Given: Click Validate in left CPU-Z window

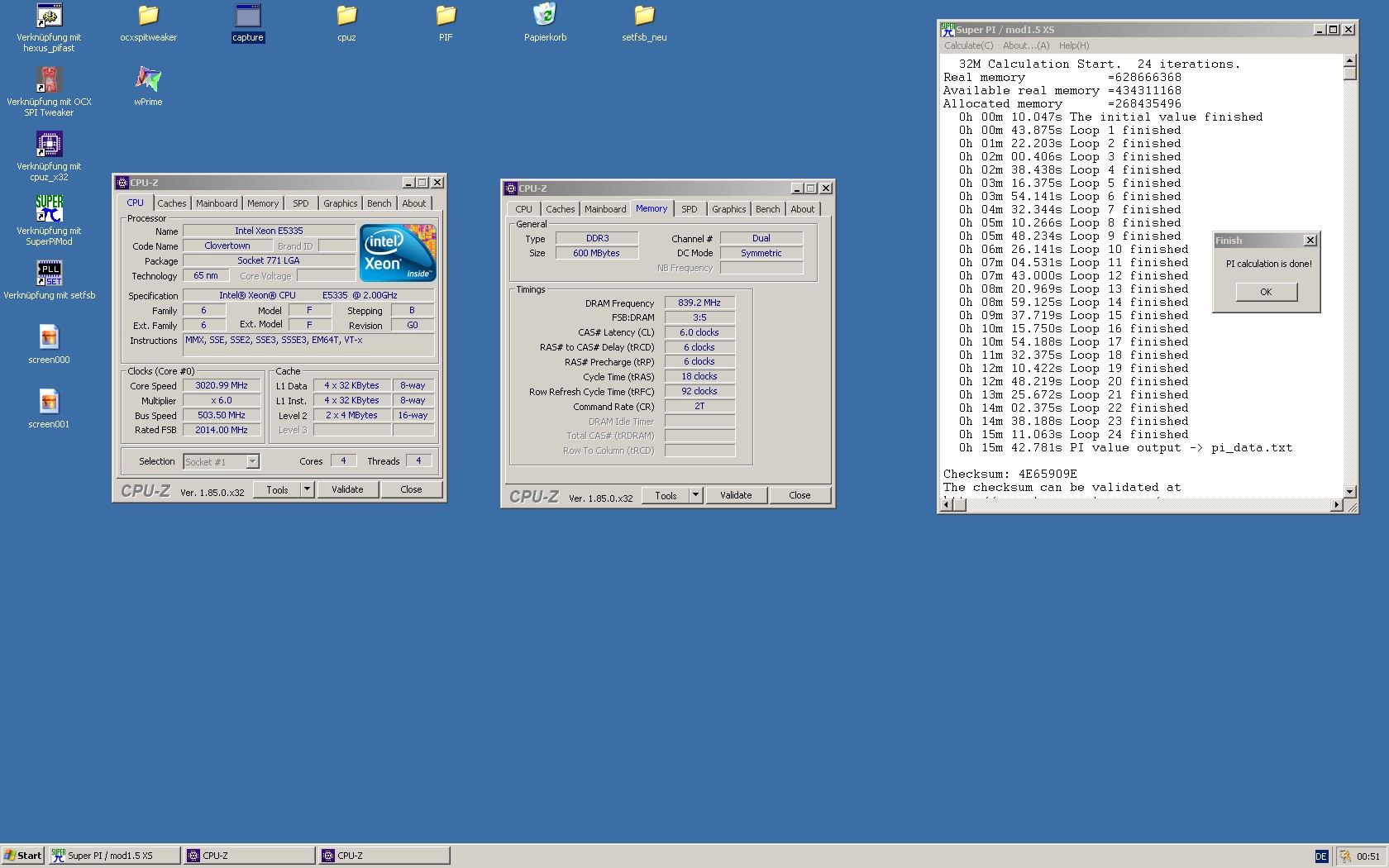Looking at the screenshot, I should pos(347,489).
